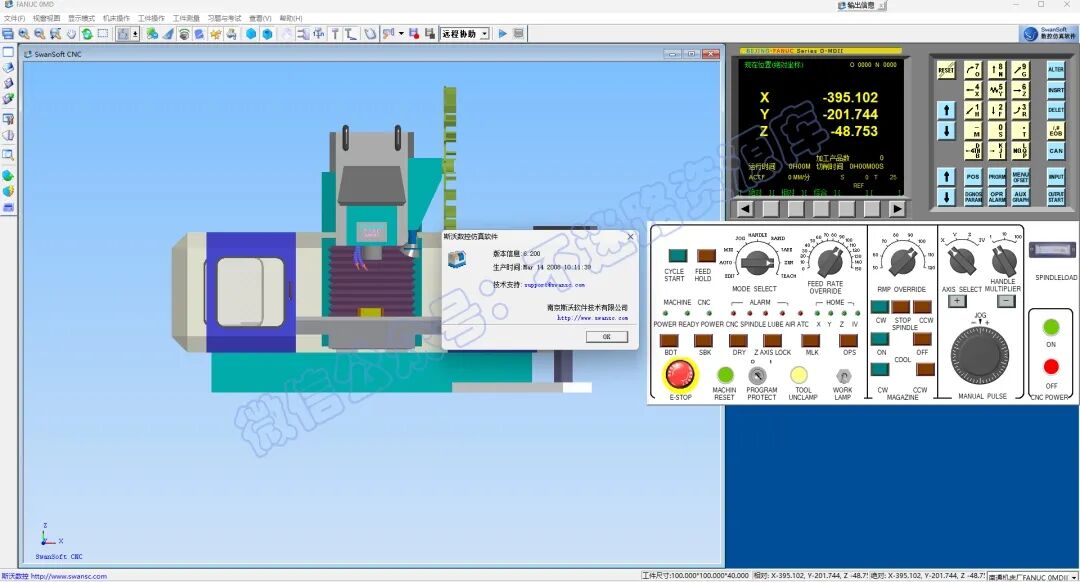Click the POS key on FANUC keypad
The height and width of the screenshot is (582, 1080).
coord(973,177)
